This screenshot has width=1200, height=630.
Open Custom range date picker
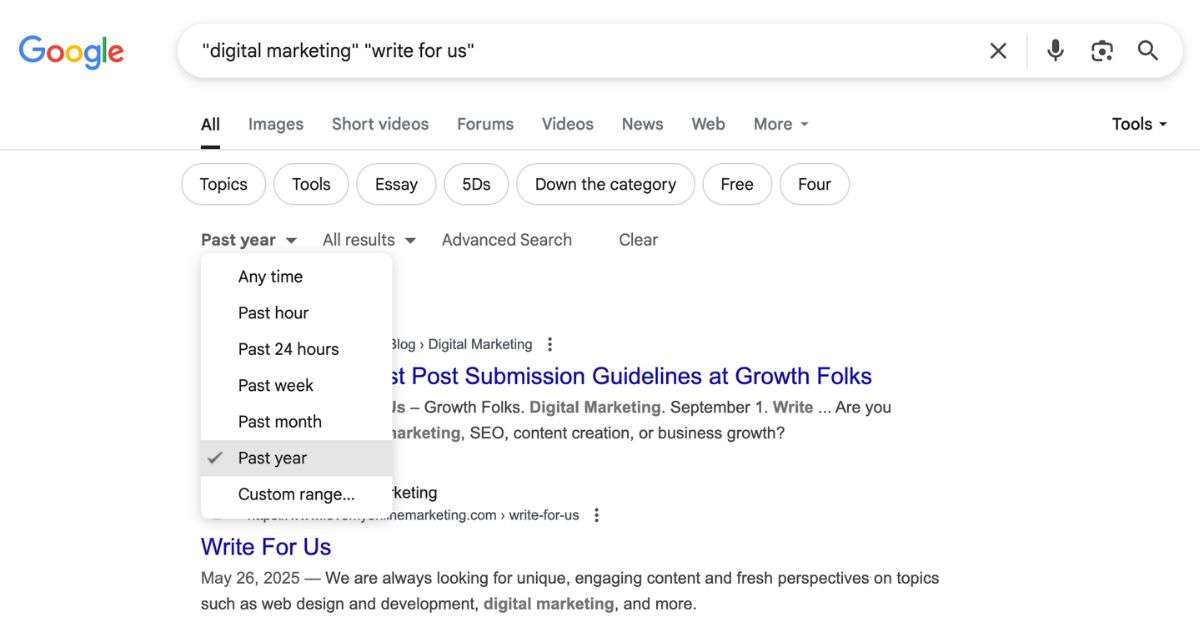coord(295,493)
